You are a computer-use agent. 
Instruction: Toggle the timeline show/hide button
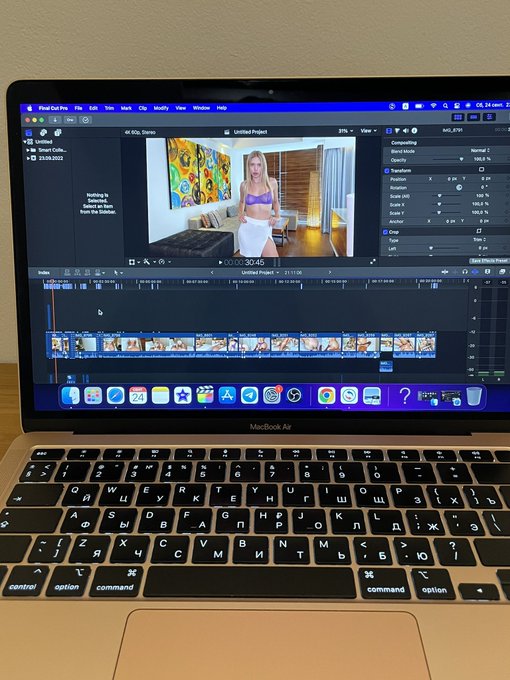(474, 117)
